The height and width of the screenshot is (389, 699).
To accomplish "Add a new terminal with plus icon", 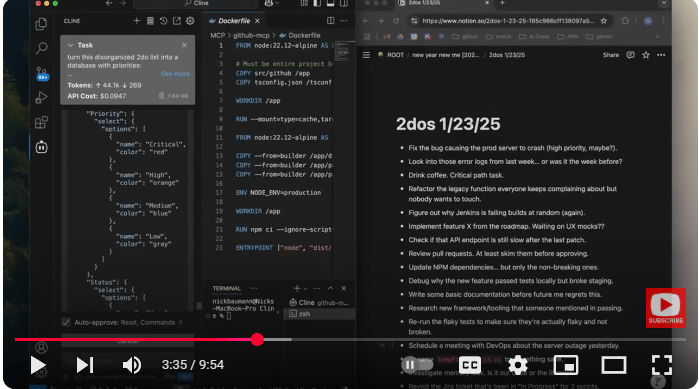I will point(297,288).
